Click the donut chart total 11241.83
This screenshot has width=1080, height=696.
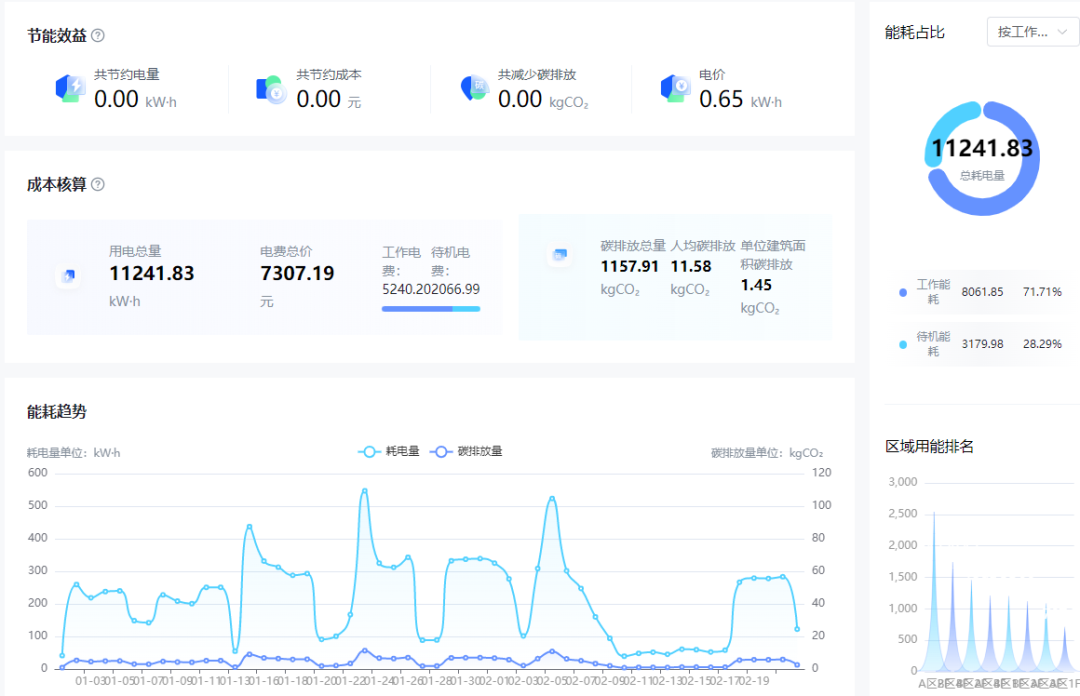982,148
